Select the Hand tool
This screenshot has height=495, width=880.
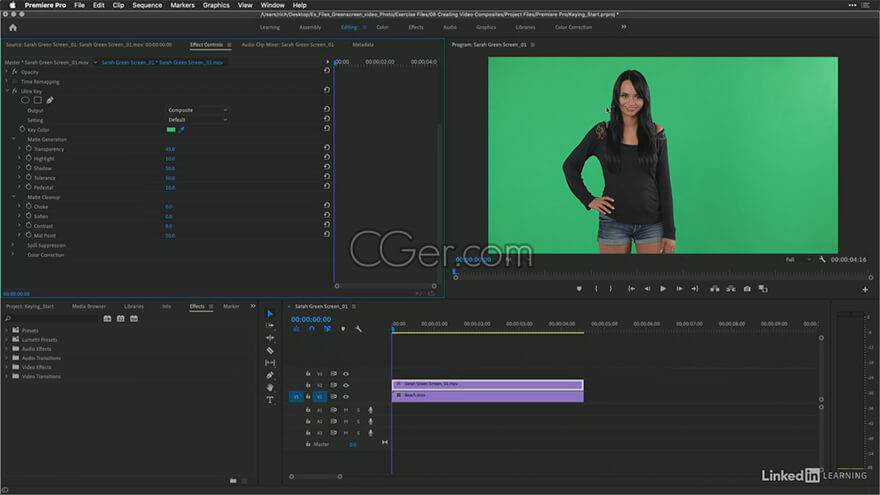coord(270,387)
